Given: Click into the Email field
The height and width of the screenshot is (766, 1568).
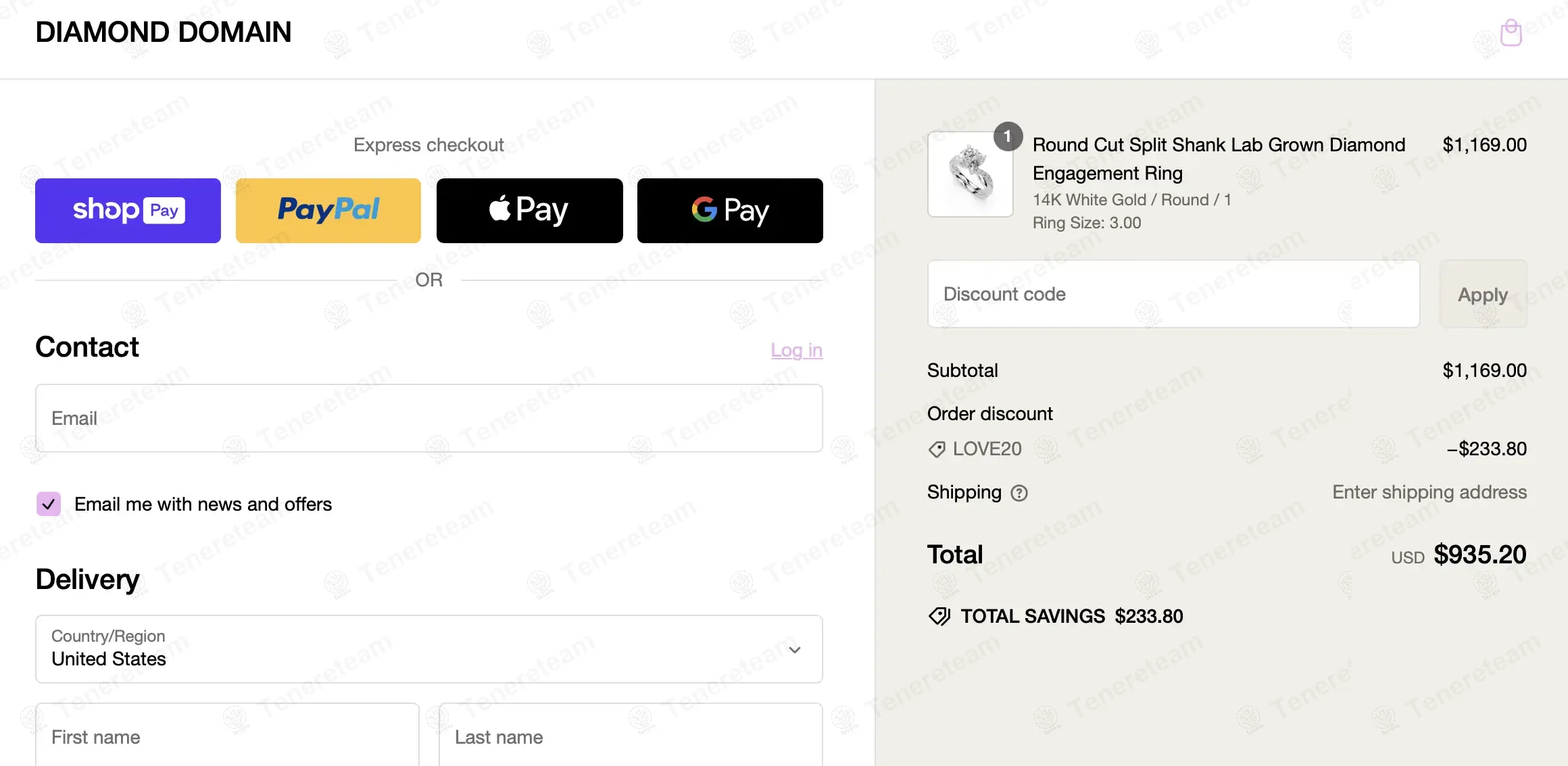Looking at the screenshot, I should point(428,418).
